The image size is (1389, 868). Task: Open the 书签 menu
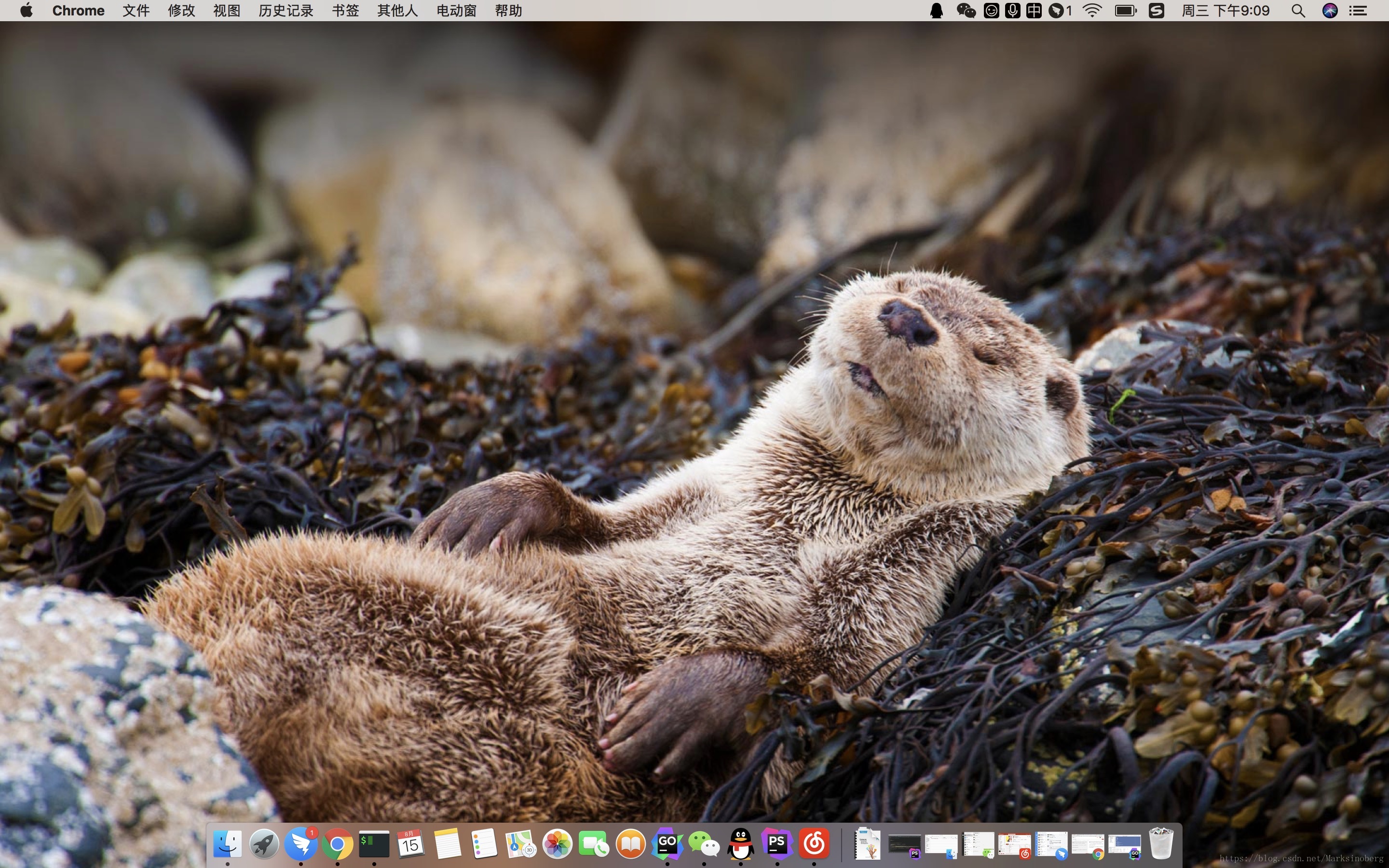345,10
